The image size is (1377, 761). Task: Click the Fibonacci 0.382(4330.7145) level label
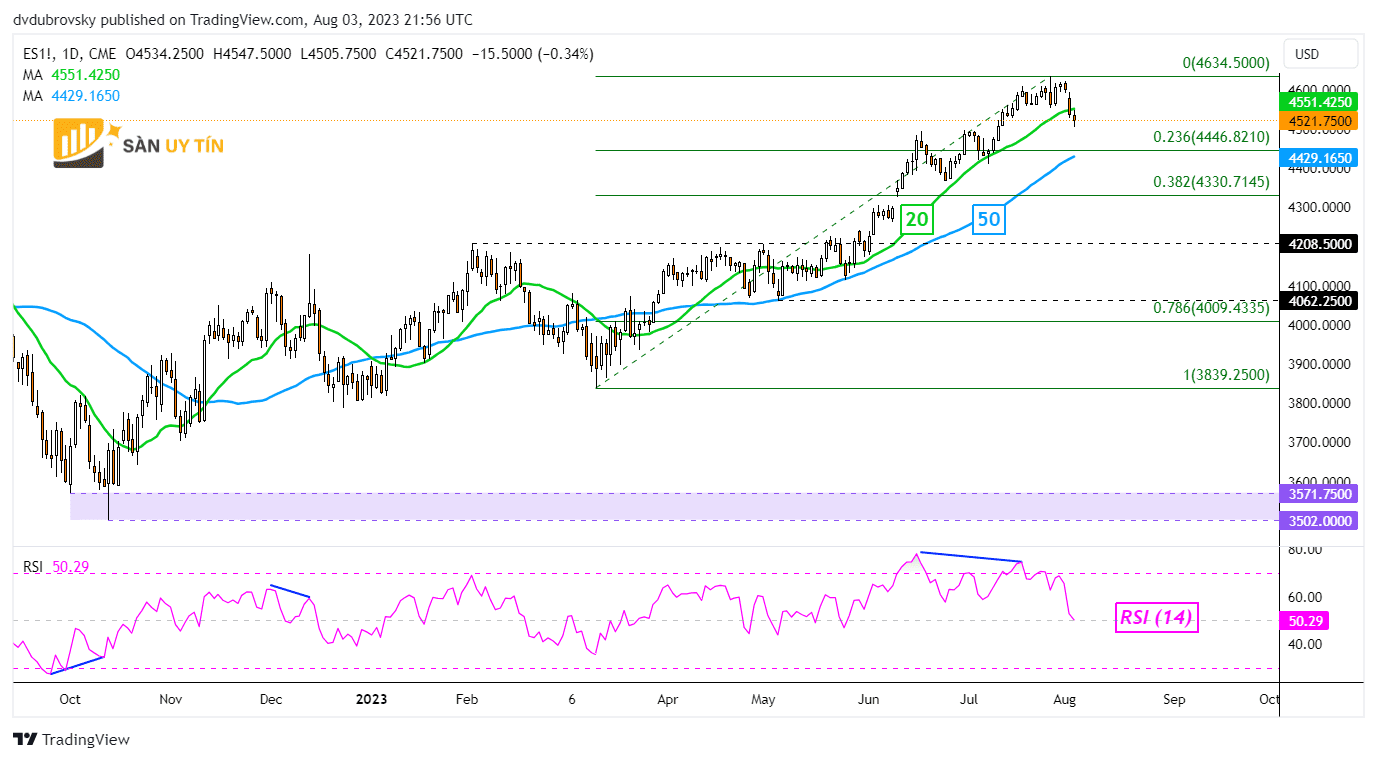point(1209,182)
